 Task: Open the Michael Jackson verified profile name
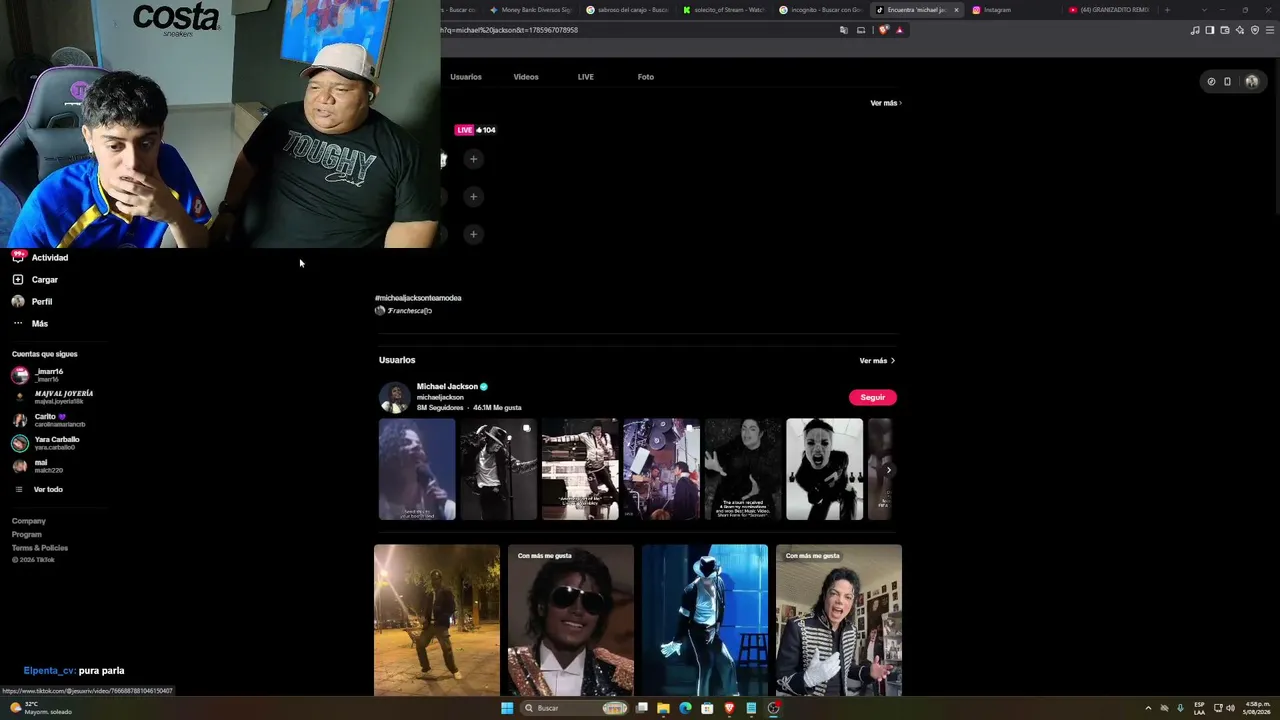point(447,386)
